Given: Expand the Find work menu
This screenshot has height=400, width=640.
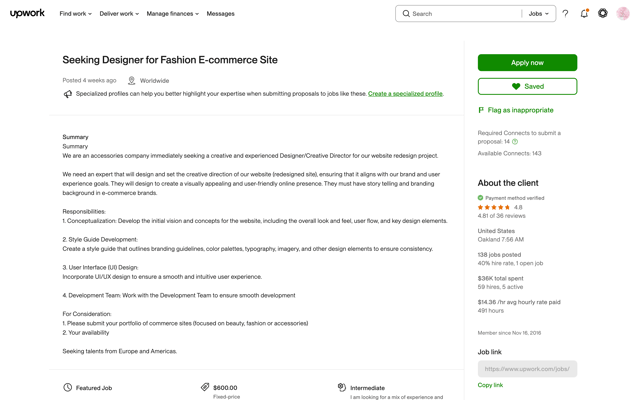Looking at the screenshot, I should (x=76, y=13).
